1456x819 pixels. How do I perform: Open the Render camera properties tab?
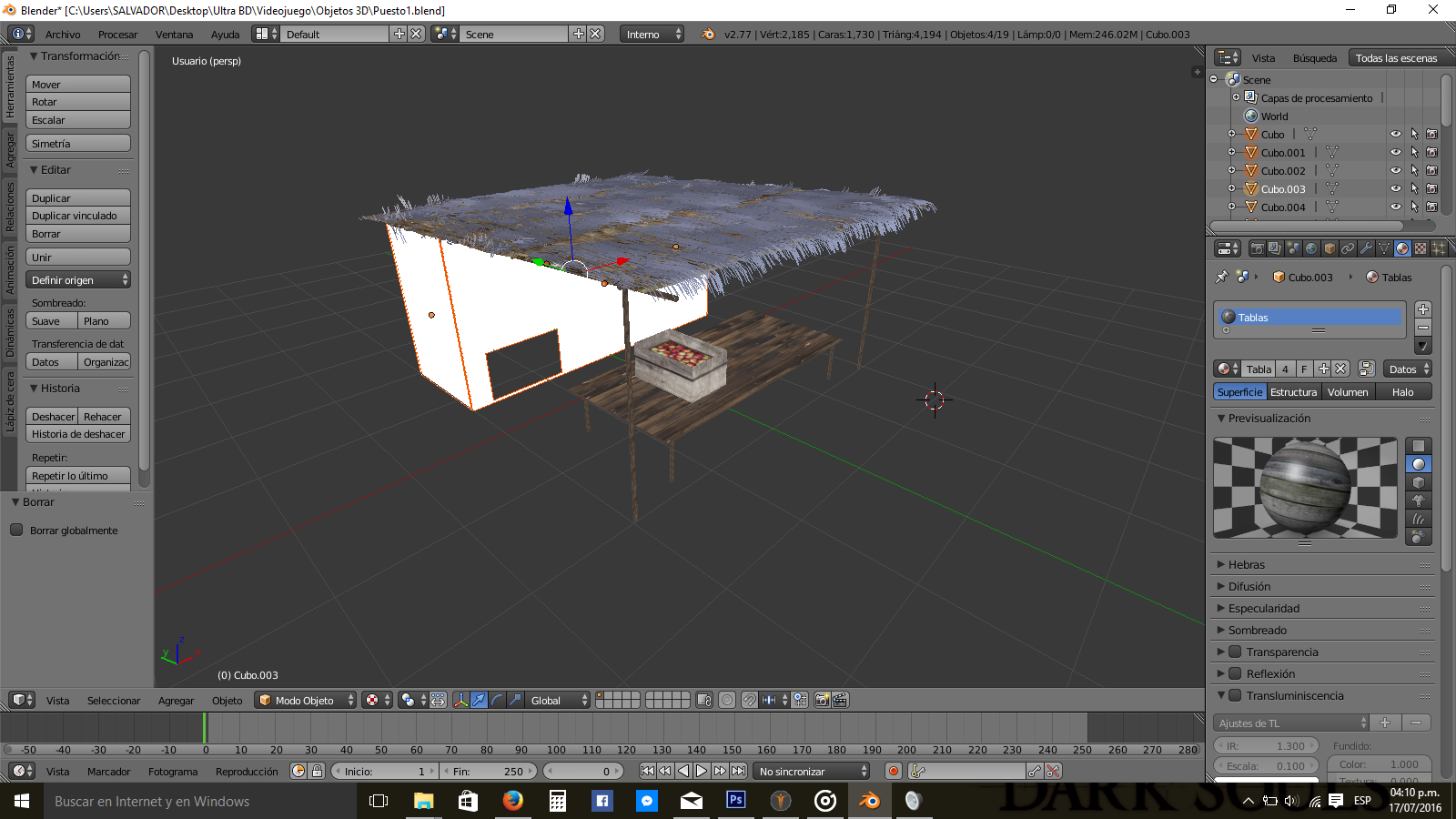tap(1257, 248)
